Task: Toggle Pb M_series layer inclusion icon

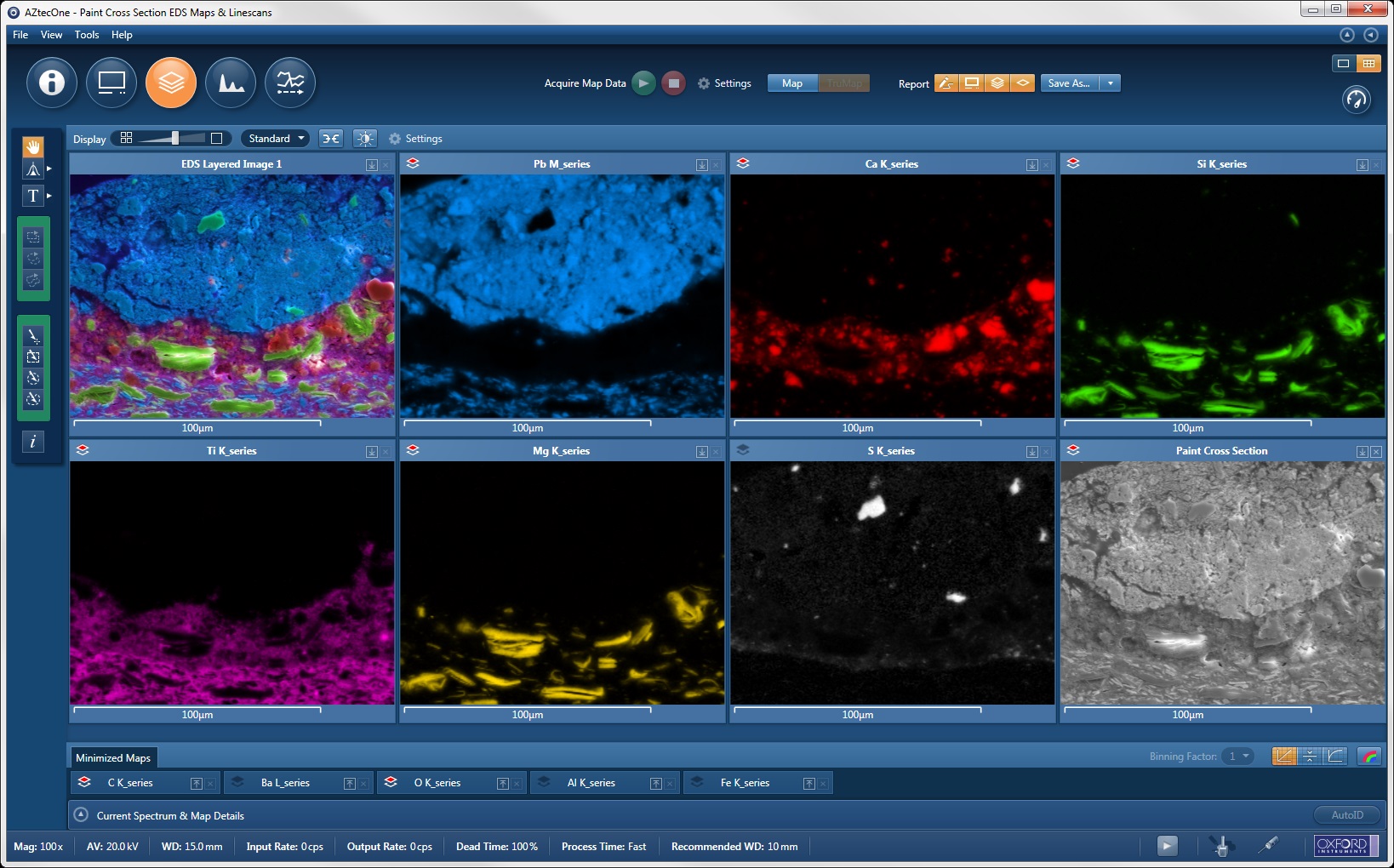Action: [x=413, y=163]
